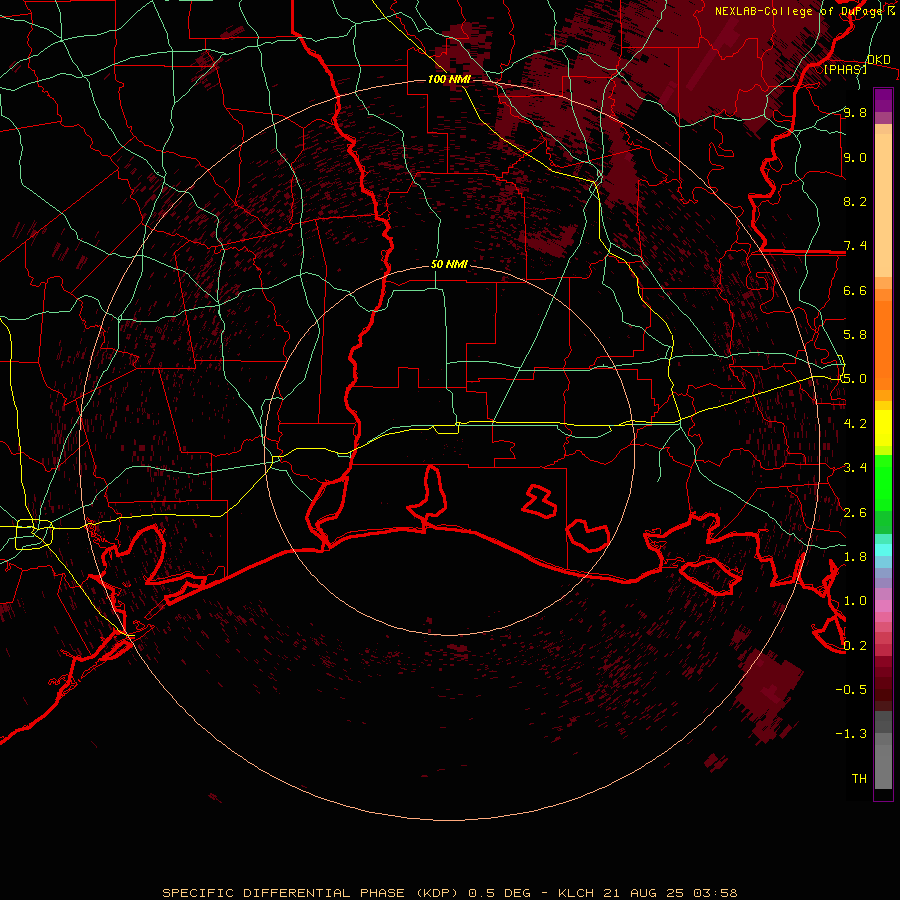Click the [PHAS] unit label

(845, 69)
